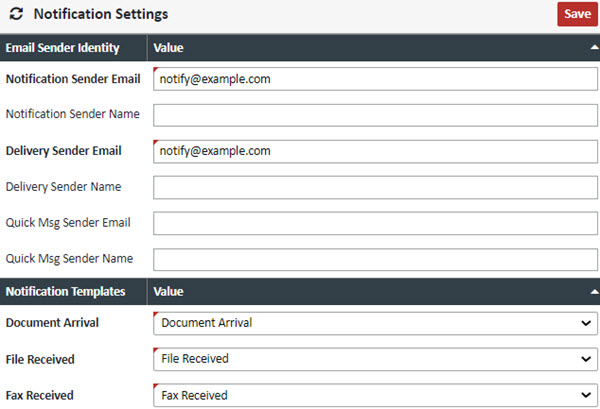The image size is (600, 409).
Task: Click the Value header in templates section
Action: tap(168, 292)
